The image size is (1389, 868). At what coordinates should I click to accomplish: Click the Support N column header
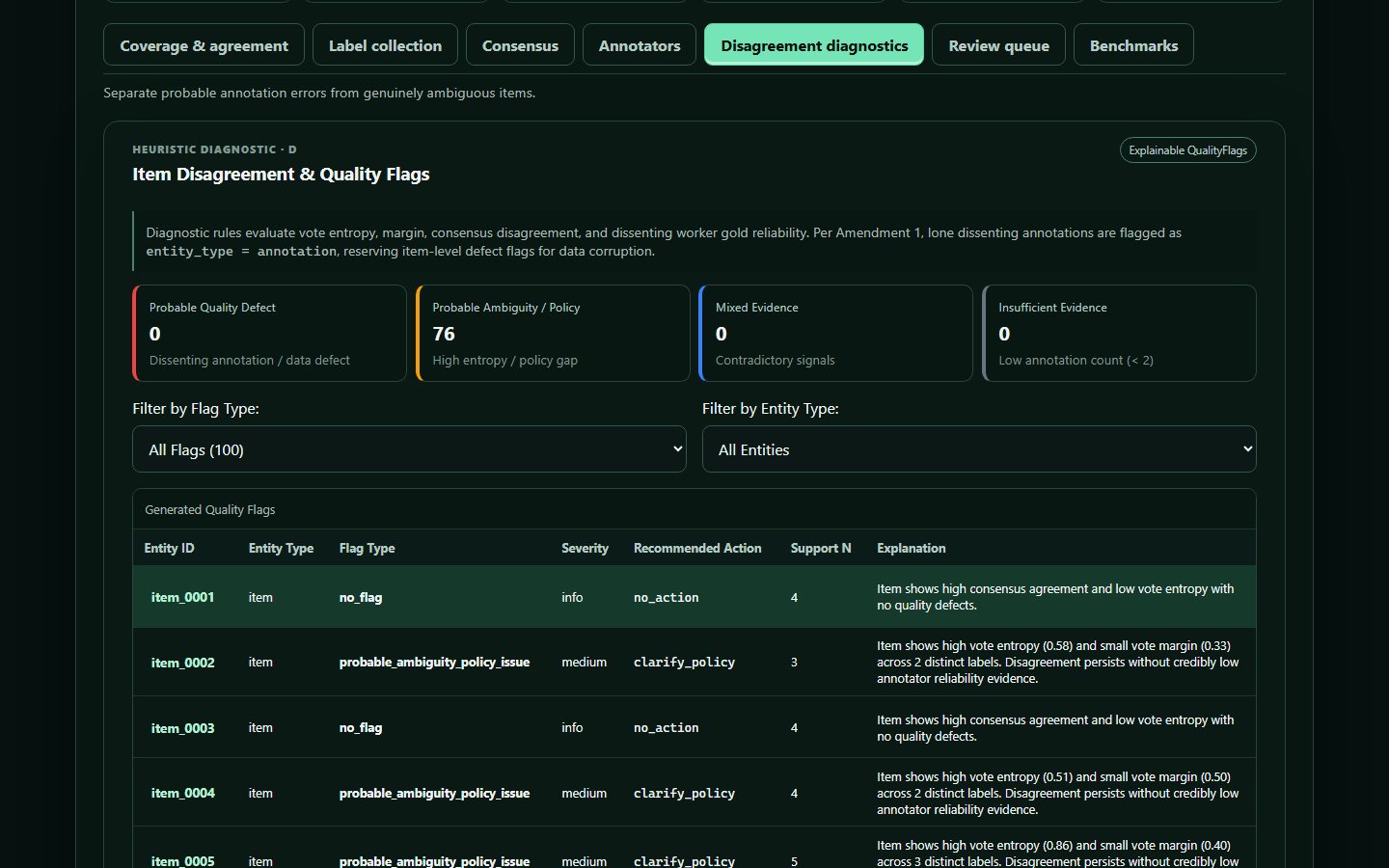[821, 548]
